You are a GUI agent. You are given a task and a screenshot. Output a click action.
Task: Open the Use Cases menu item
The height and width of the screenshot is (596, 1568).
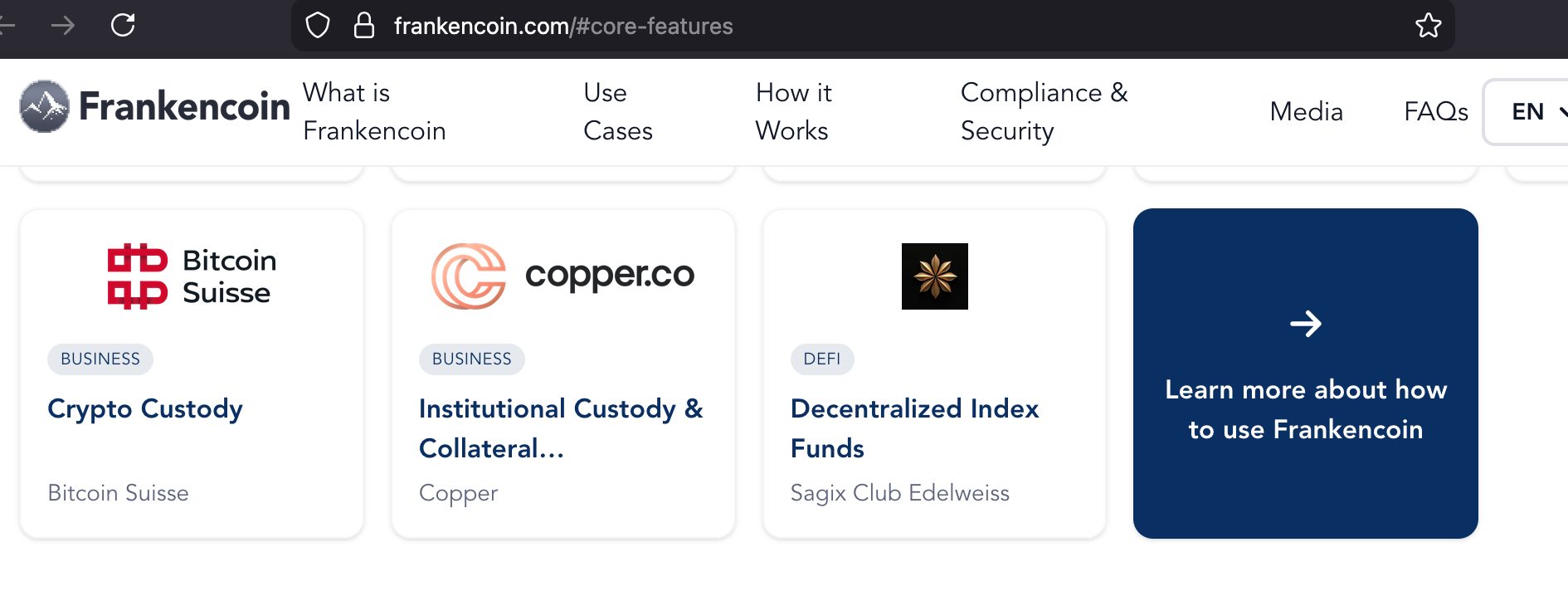coord(617,111)
